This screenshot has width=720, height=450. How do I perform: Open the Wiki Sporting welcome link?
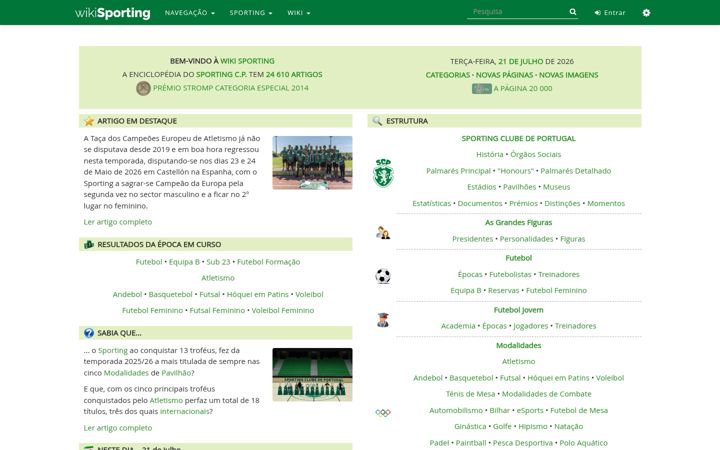point(247,61)
